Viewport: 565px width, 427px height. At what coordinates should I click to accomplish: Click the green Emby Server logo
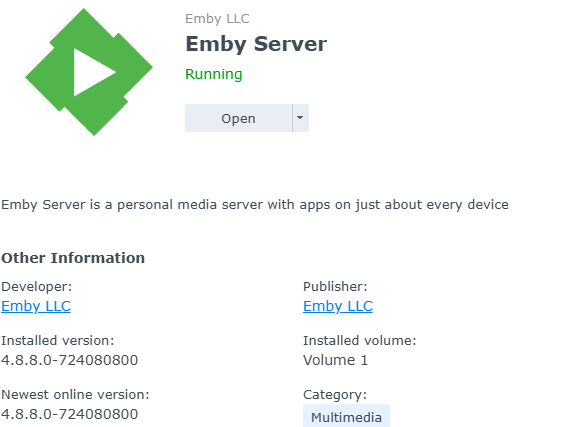point(89,72)
